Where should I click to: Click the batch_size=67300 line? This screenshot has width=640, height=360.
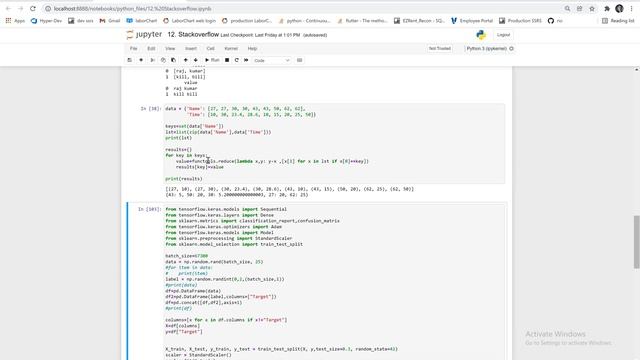point(187,256)
